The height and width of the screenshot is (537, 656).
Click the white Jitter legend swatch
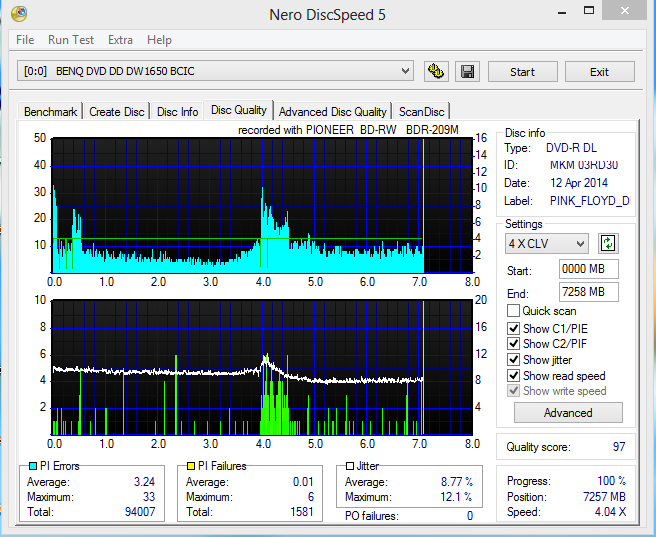[x=350, y=466]
